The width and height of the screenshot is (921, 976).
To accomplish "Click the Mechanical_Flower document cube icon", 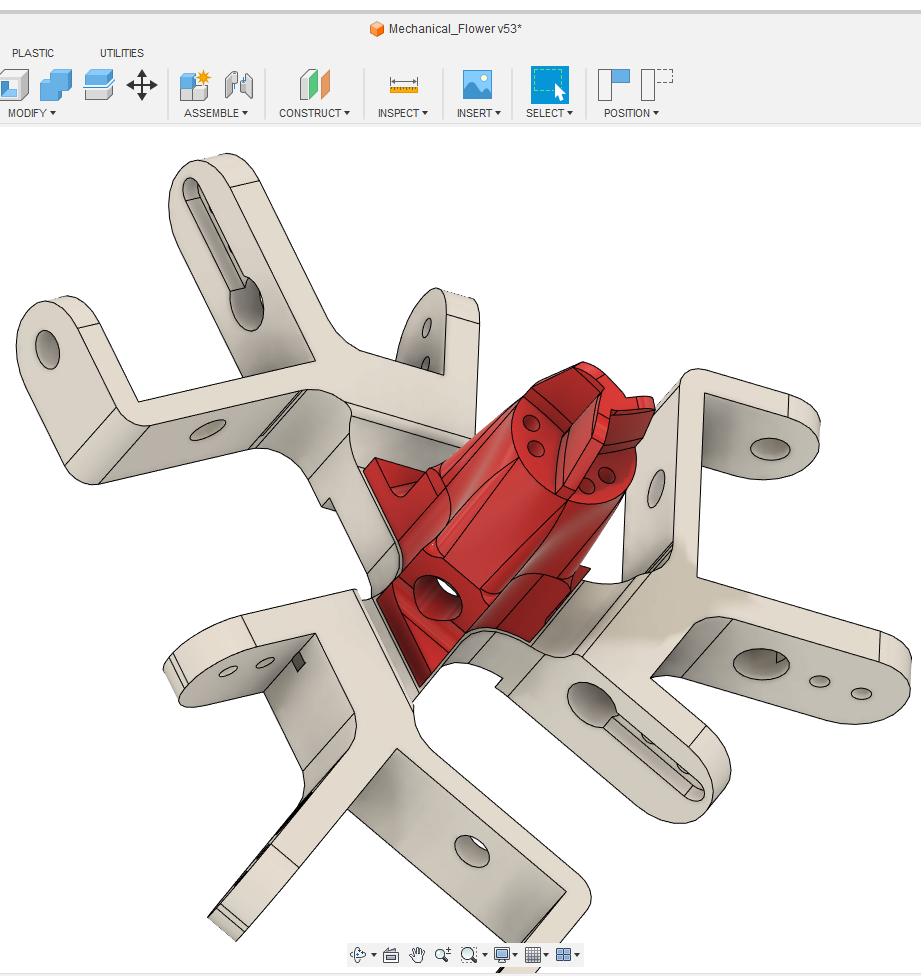I will [376, 29].
